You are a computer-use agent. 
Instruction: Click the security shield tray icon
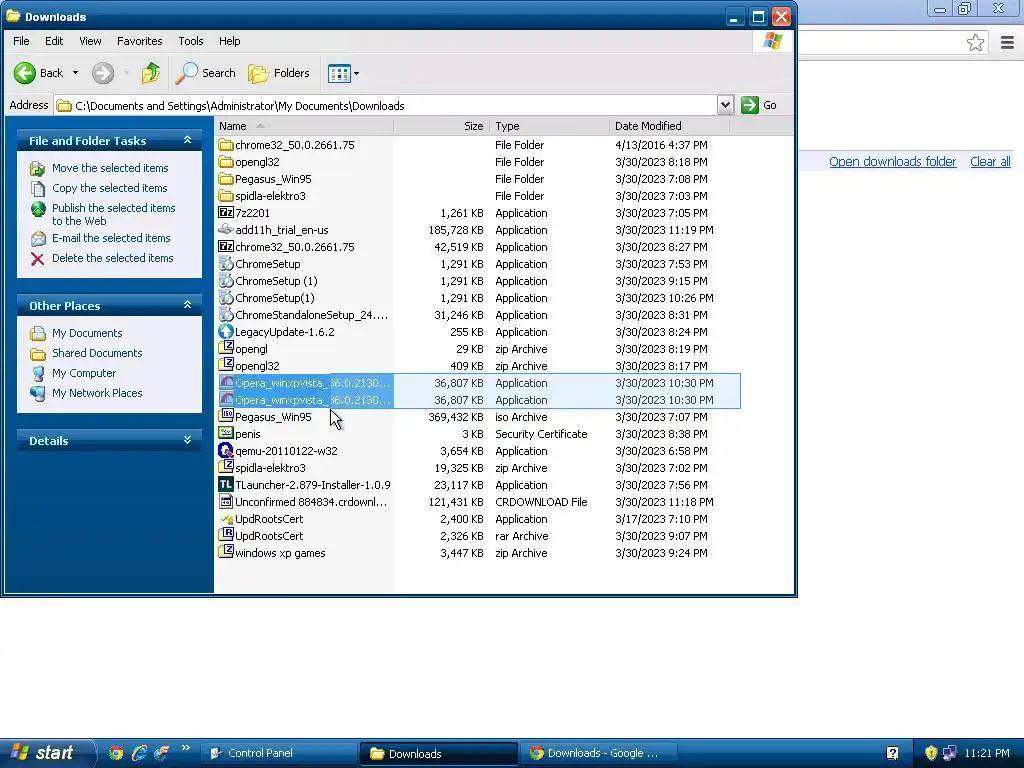point(931,753)
